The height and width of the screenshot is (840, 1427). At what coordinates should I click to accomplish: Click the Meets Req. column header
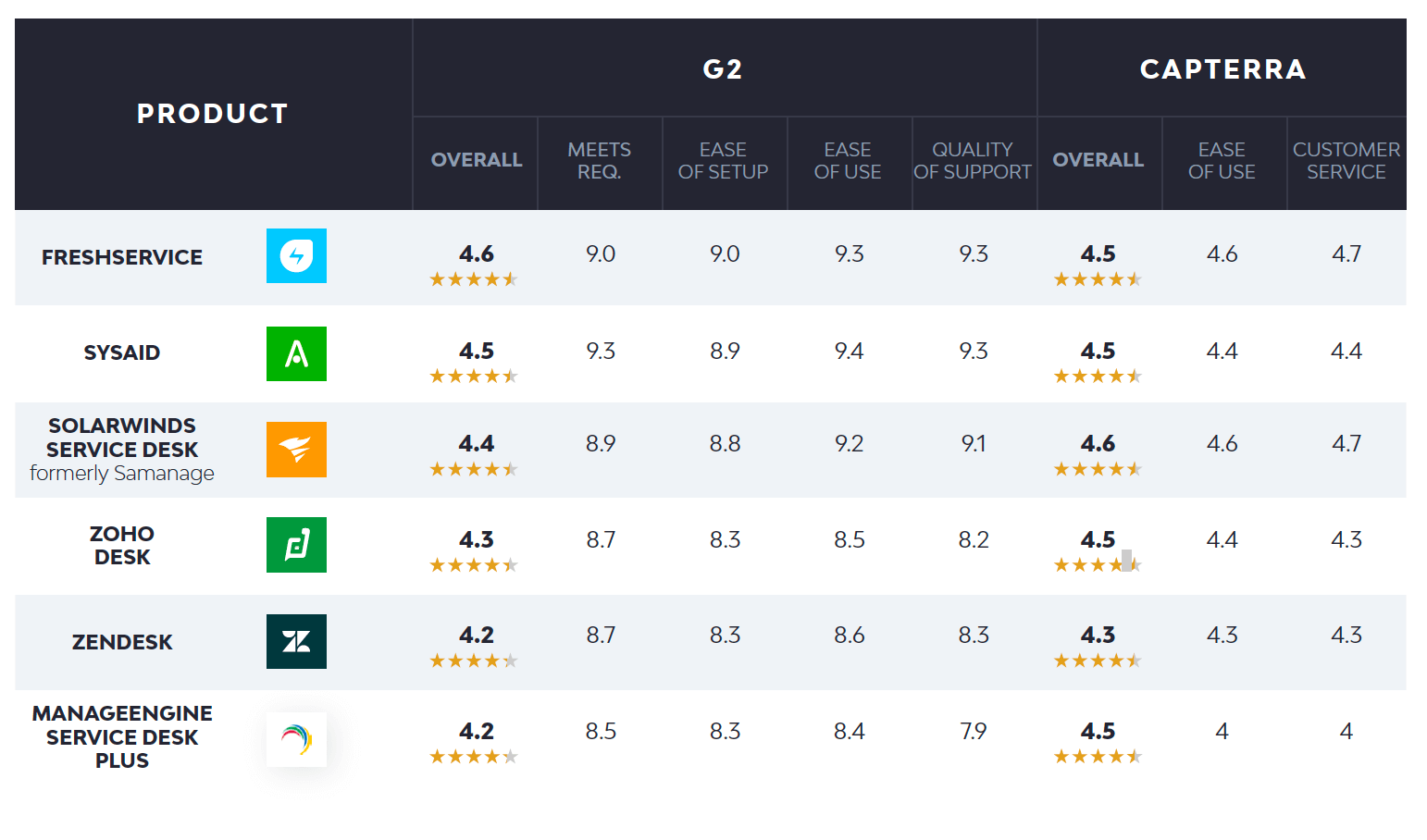point(600,161)
